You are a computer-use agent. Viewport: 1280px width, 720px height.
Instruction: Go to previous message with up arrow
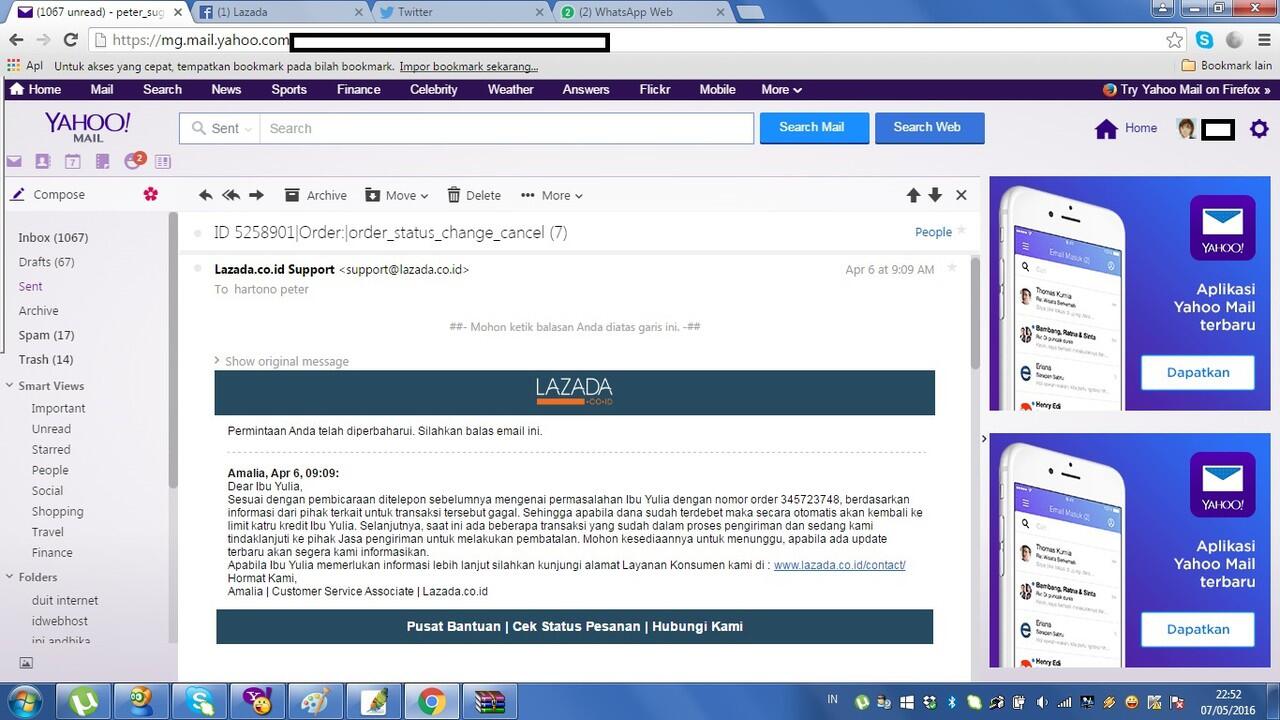coord(913,195)
